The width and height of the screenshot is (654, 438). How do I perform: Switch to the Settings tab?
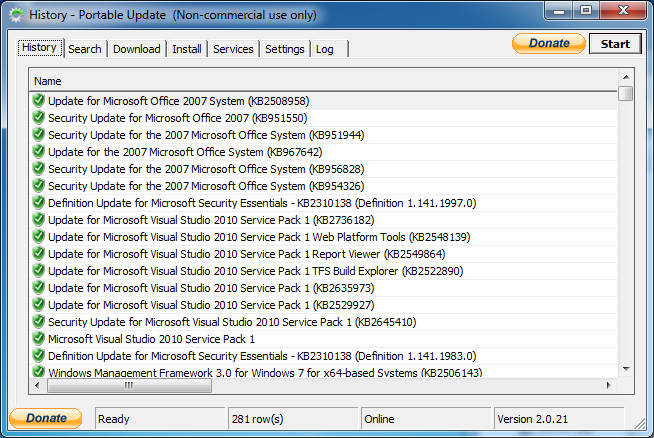[x=285, y=49]
